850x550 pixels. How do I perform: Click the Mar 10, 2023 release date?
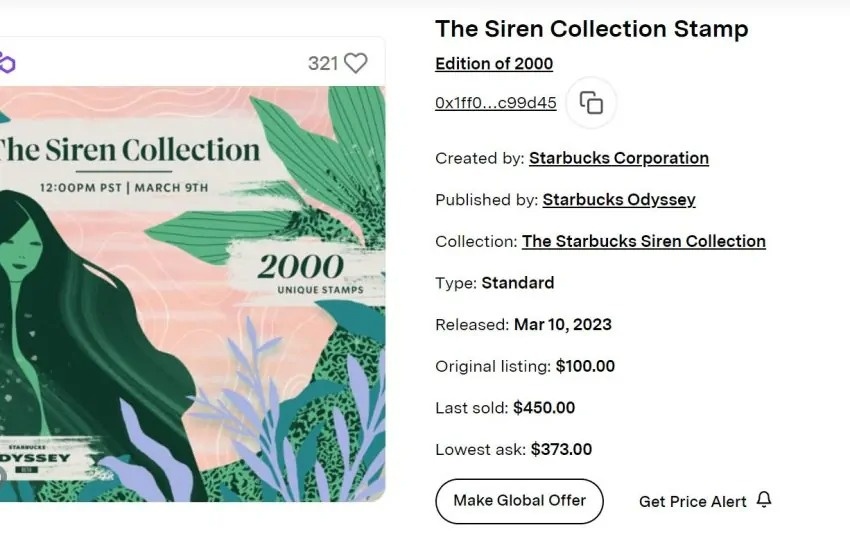pyautogui.click(x=562, y=325)
